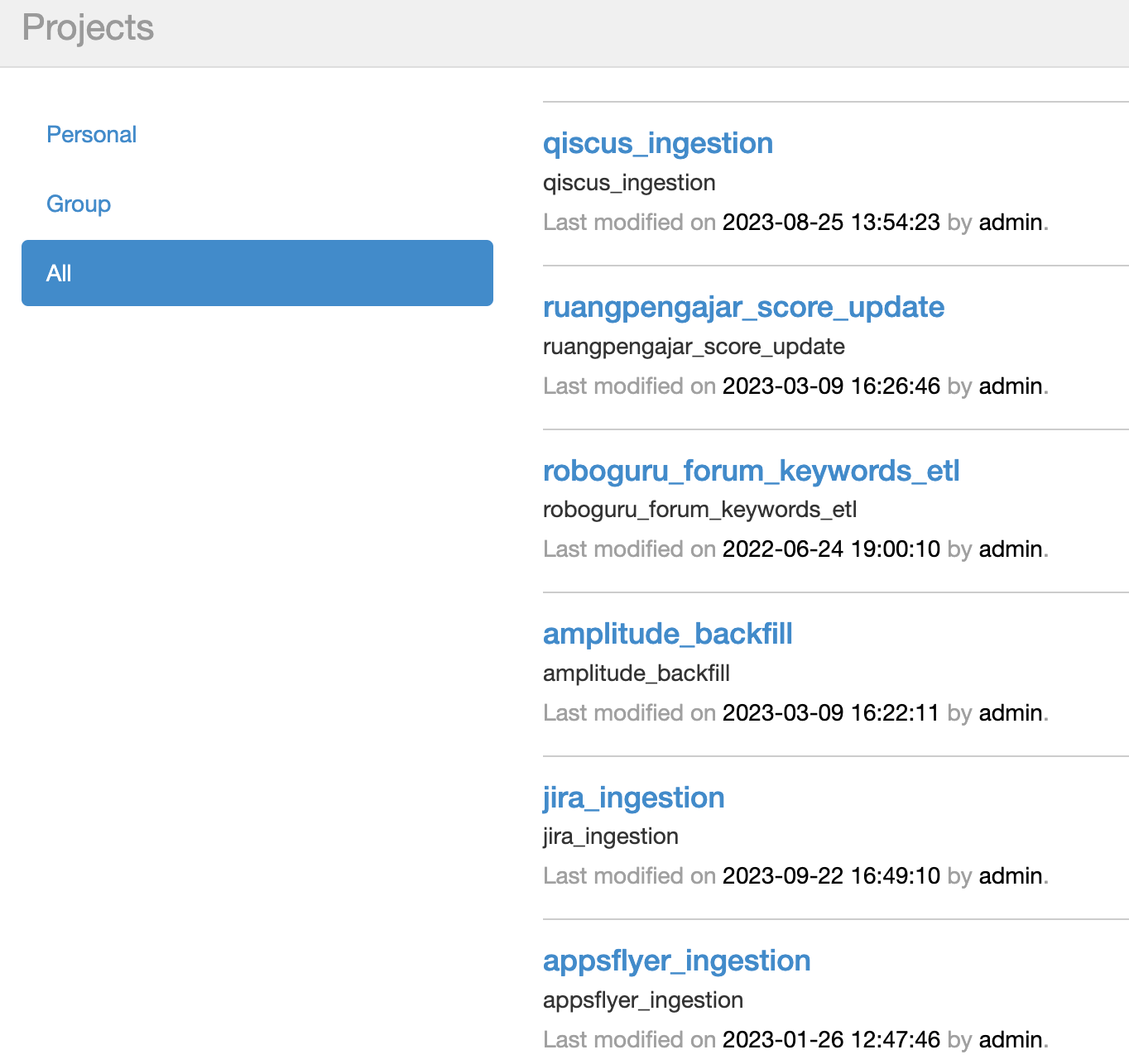Click the jira_ingestion description text
The width and height of the screenshot is (1129, 1064).
[610, 836]
